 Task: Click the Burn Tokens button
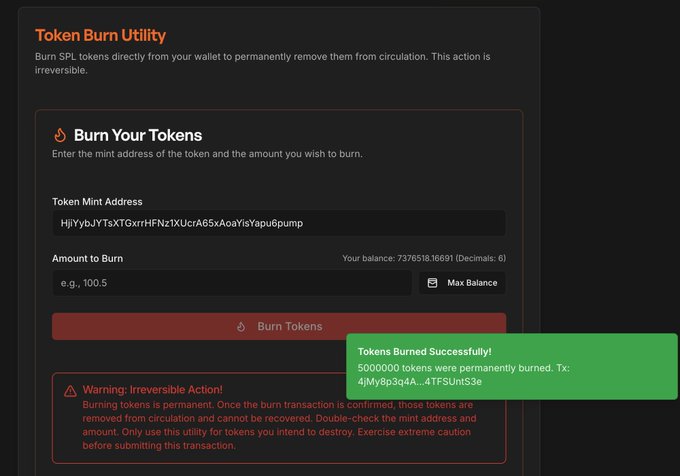pyautogui.click(x=279, y=326)
